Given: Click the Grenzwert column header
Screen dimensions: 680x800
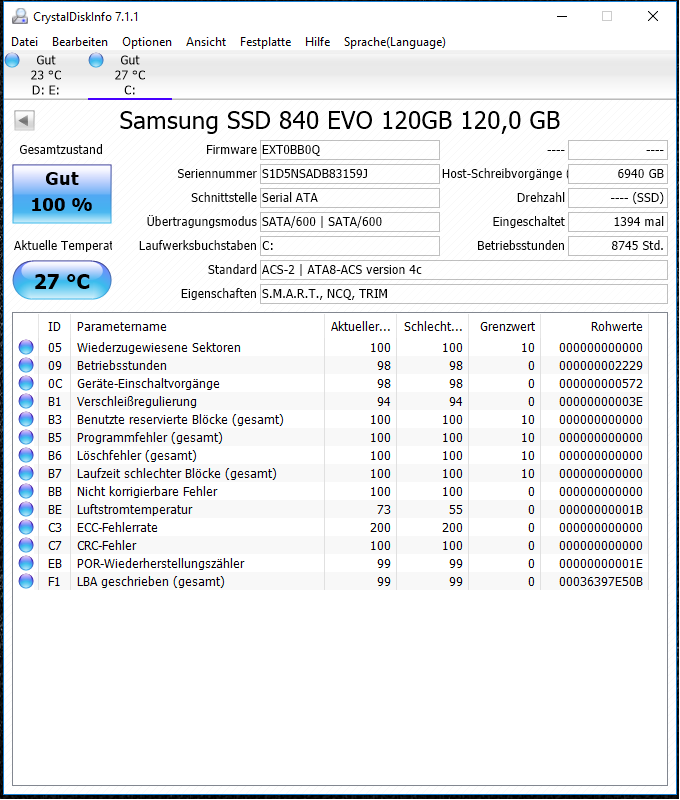Looking at the screenshot, I should click(x=505, y=327).
